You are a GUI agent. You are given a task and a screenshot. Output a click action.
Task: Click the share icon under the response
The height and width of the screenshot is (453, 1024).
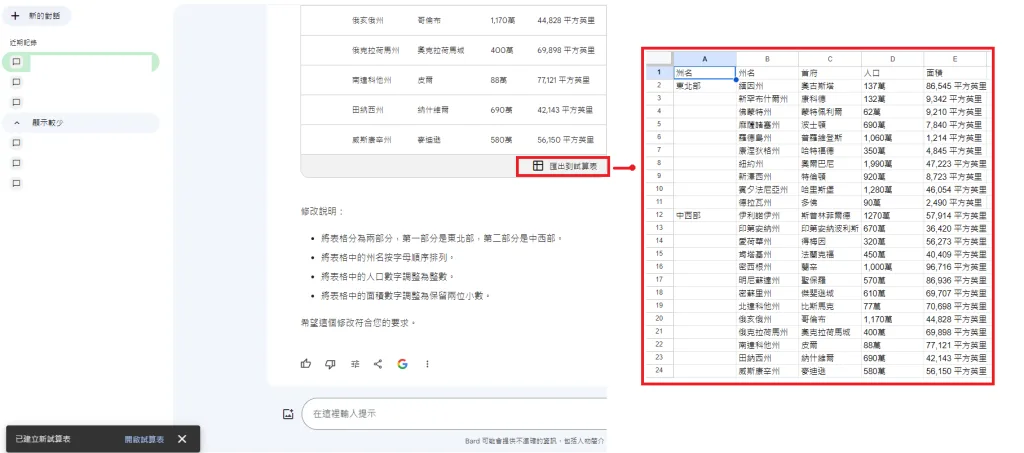pos(378,364)
